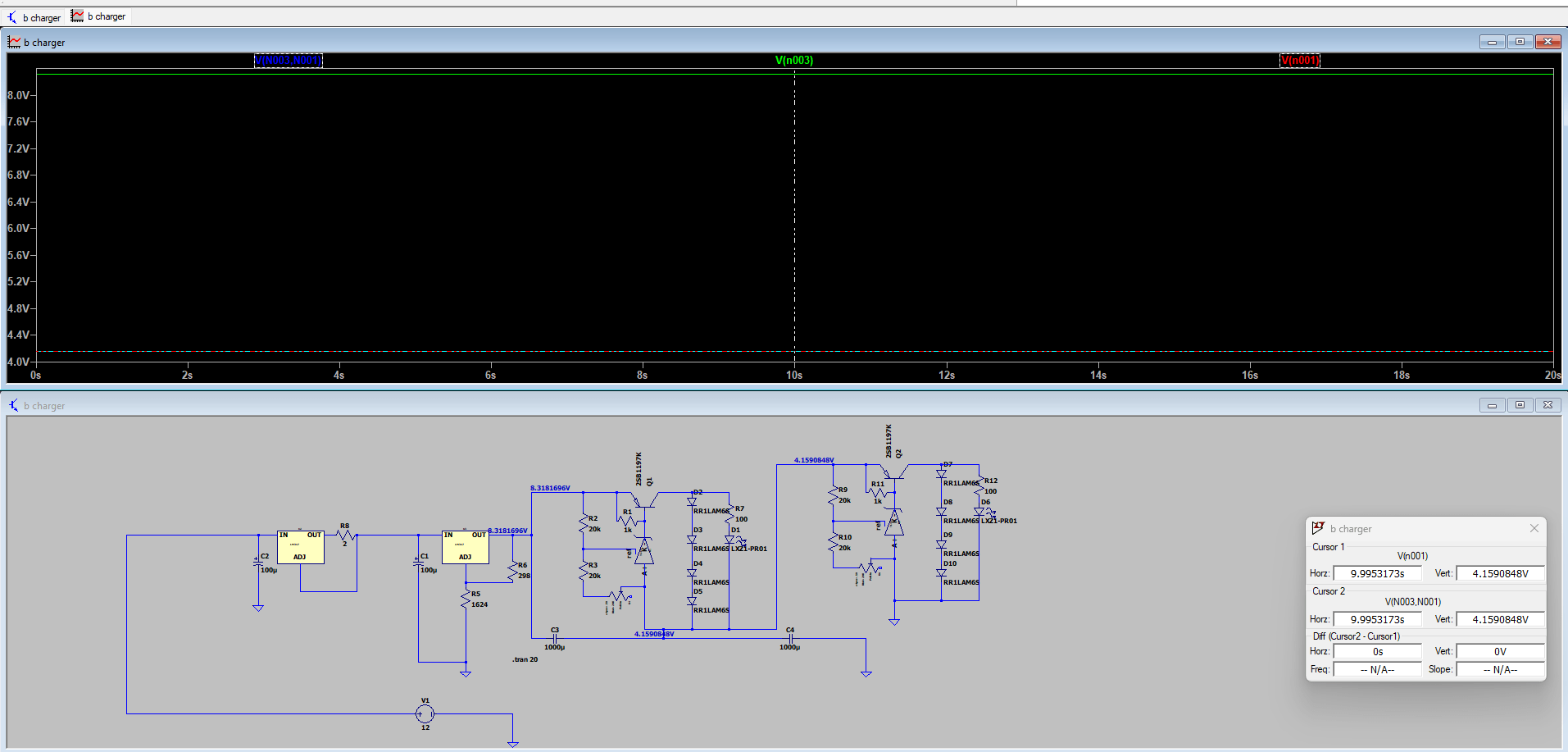Switch to the schematic 'b charger' tab
1568x752 pixels.
34,16
